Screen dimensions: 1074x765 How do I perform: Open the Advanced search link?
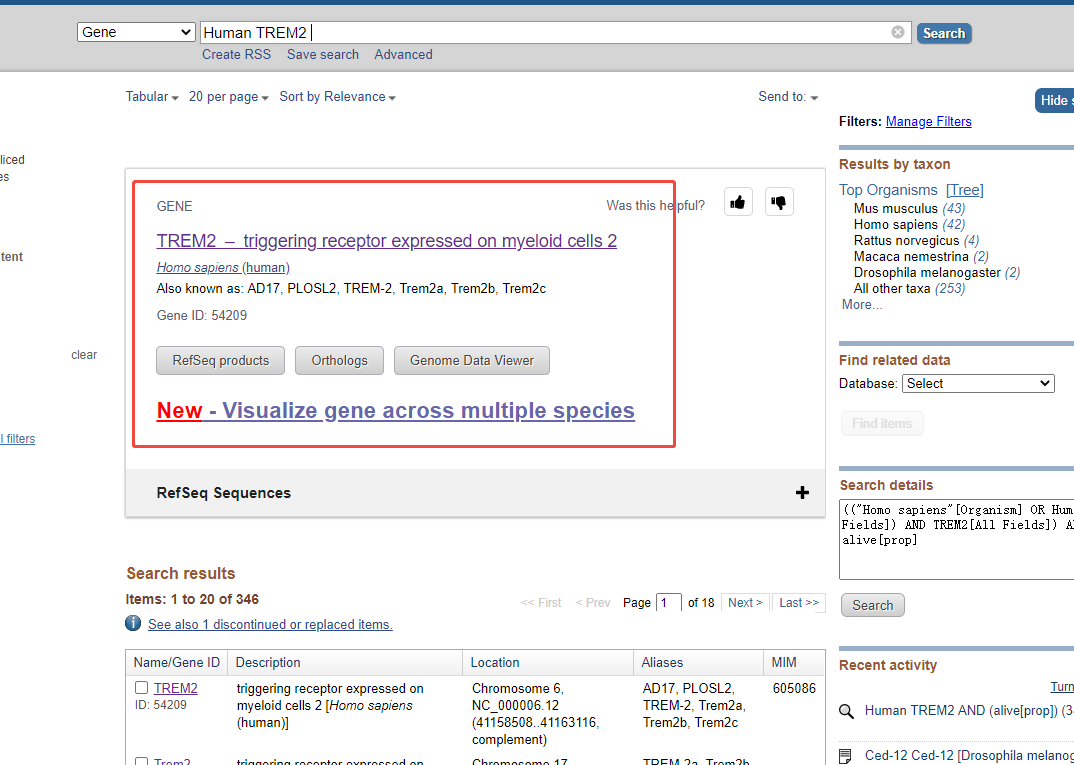point(403,55)
